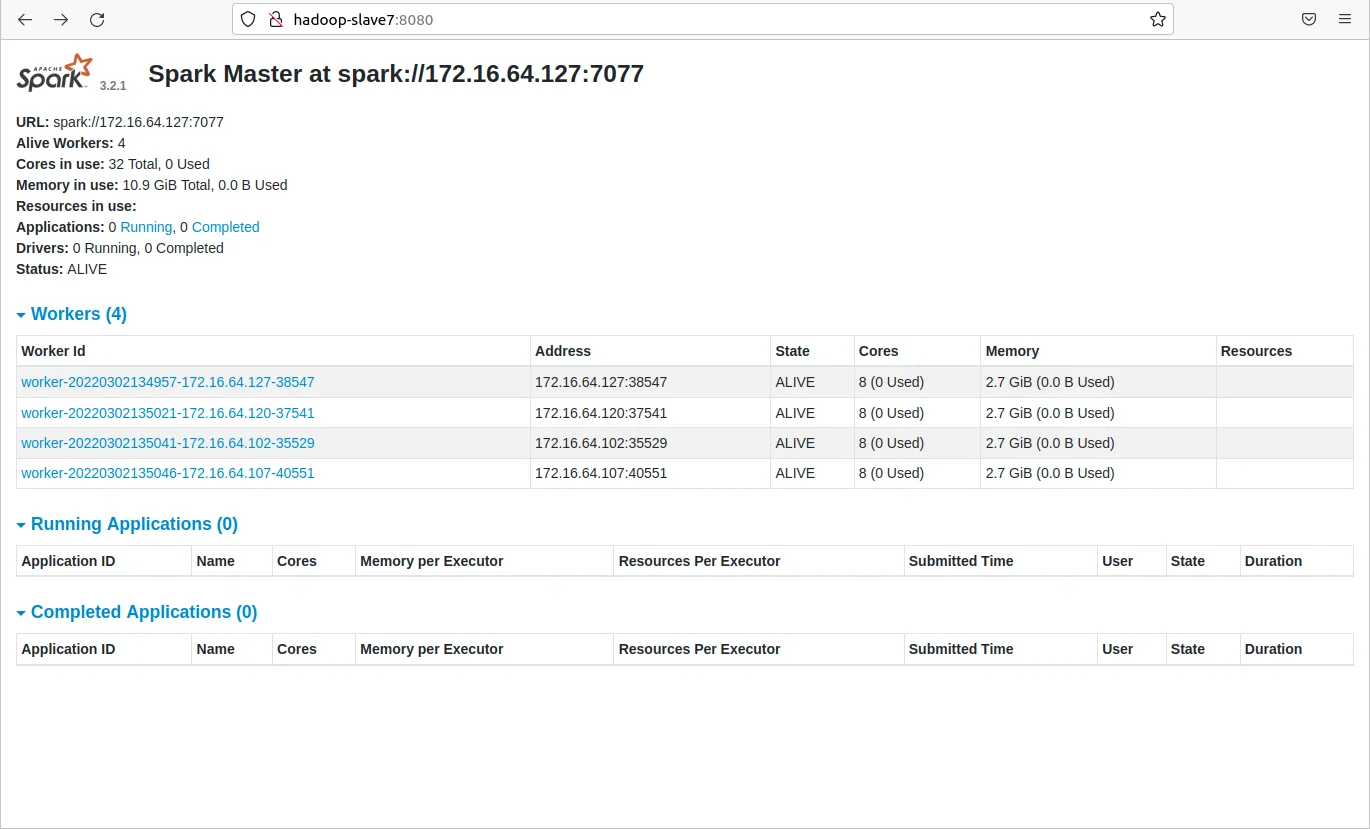Collapse the Workers (4) section
Image resolution: width=1370 pixels, height=829 pixels.
tap(72, 314)
